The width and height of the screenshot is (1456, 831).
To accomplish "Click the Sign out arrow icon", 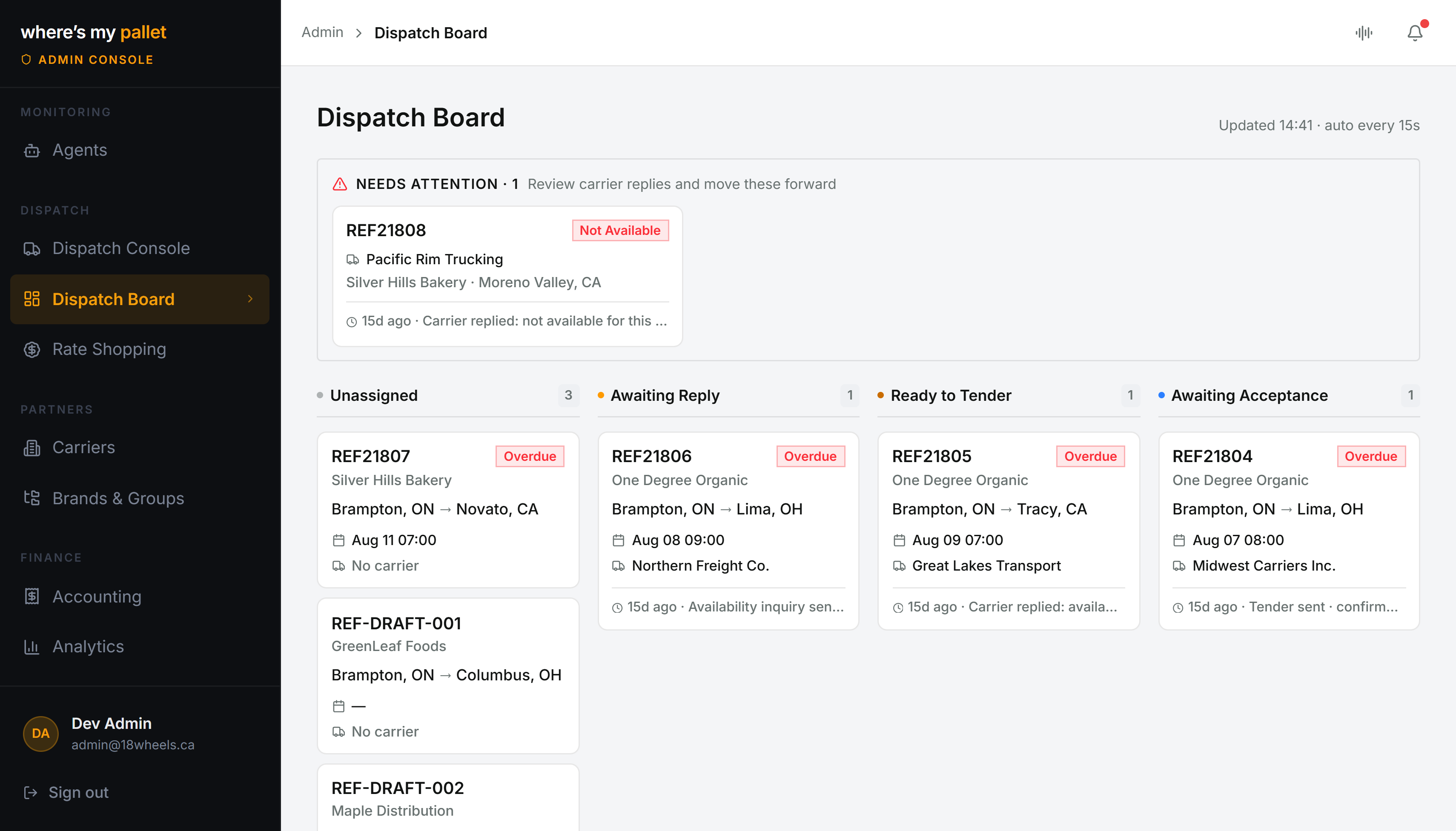I will (x=31, y=793).
